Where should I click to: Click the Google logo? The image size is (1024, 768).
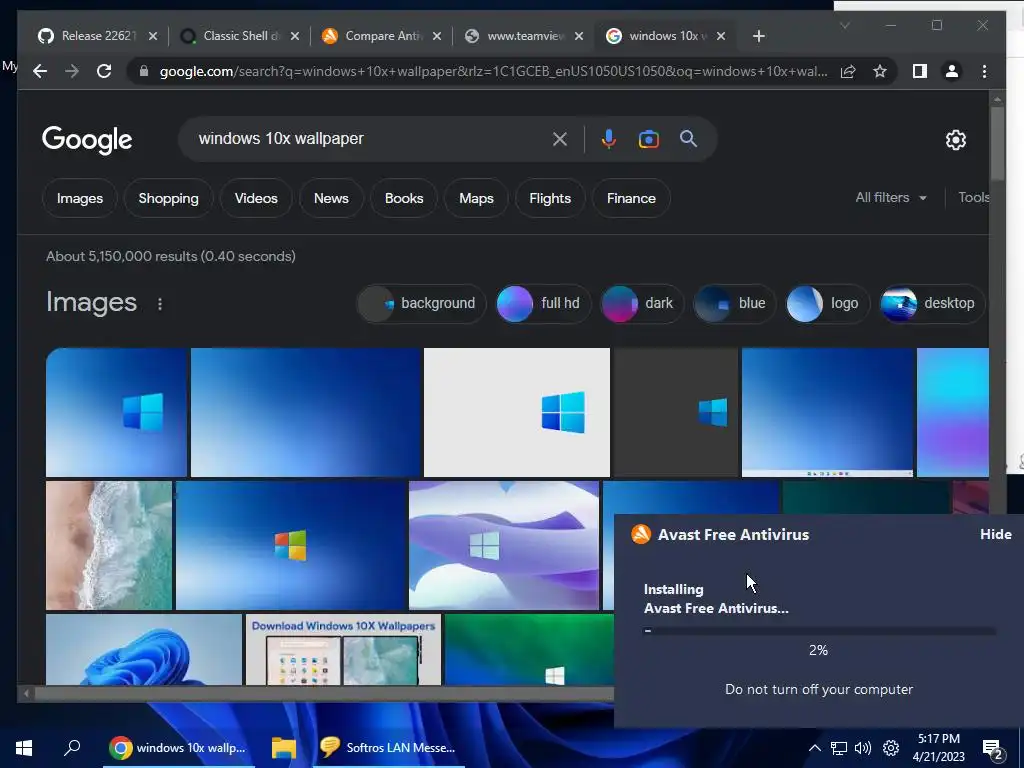87,140
